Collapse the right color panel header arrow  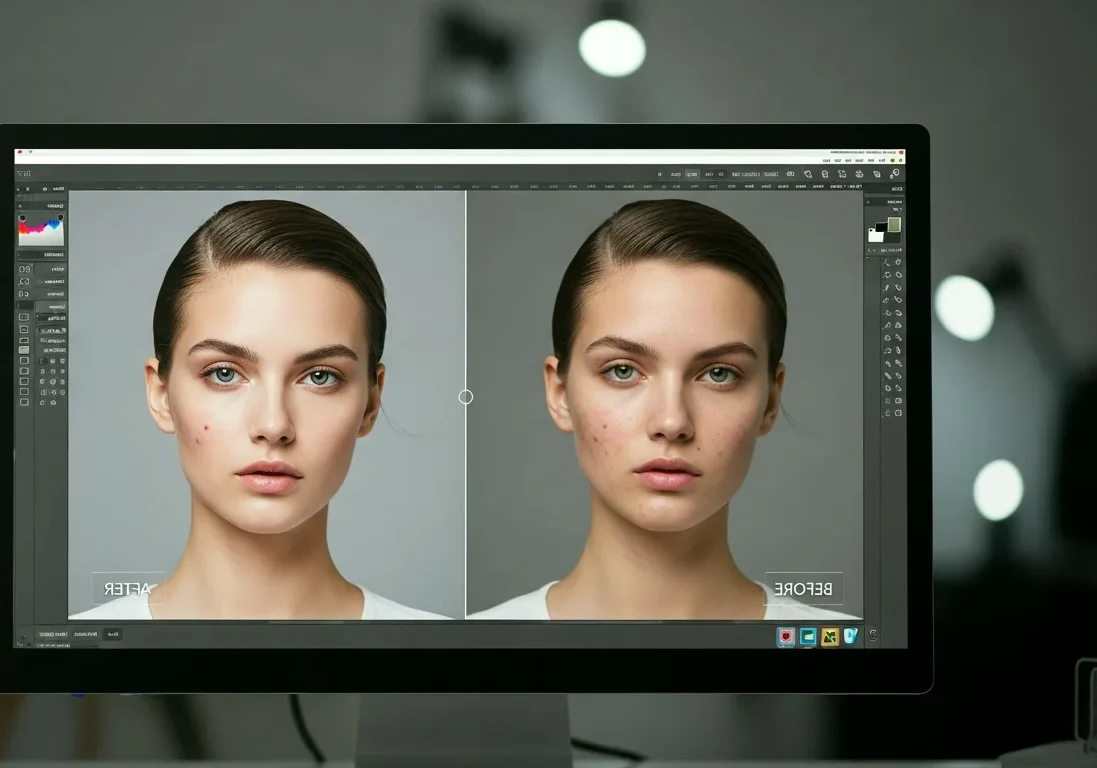coord(868,202)
